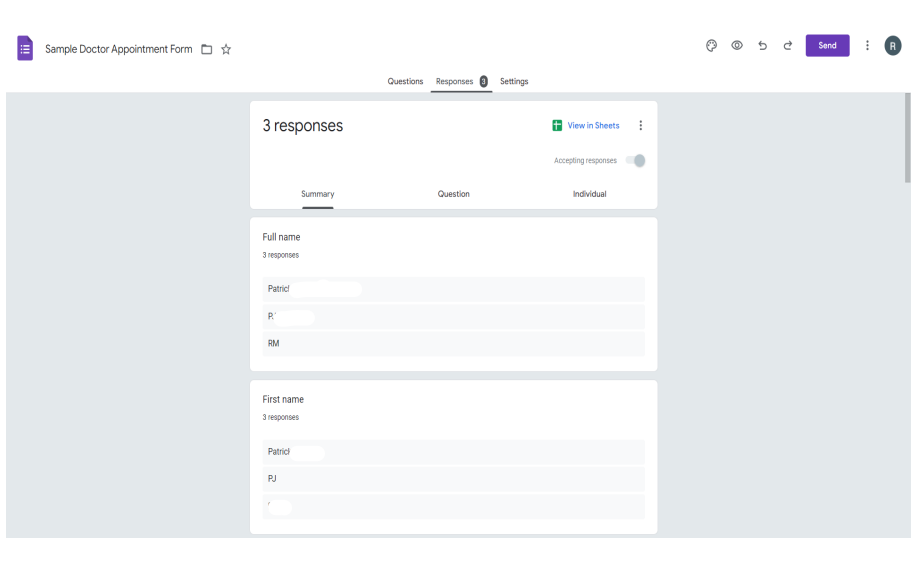This screenshot has width=917, height=583.
Task: Open responses card more options menu
Action: click(640, 125)
